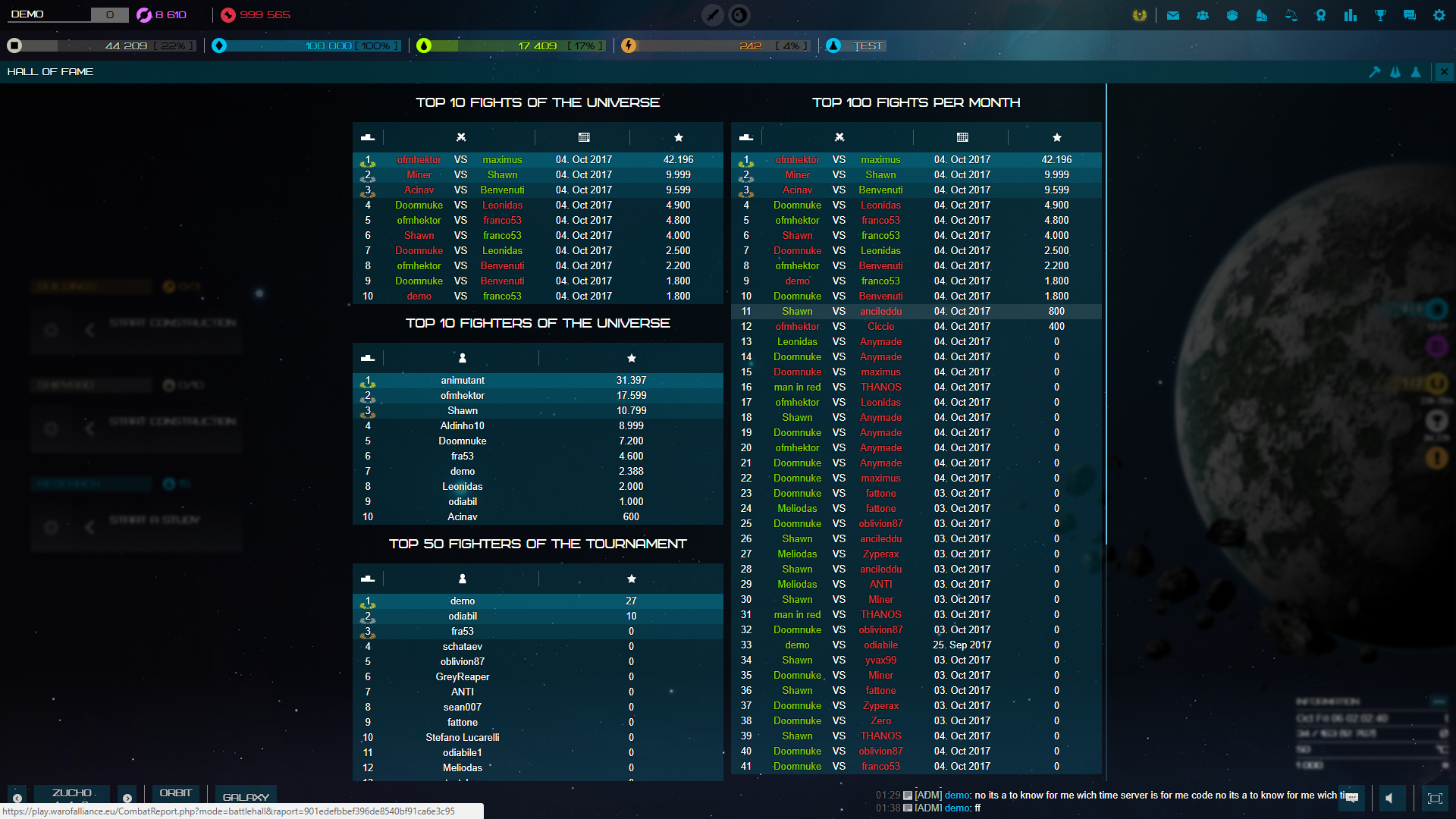Click the star points column header in Top 10 Fights
This screenshot has width=1456, height=819.
tap(679, 137)
